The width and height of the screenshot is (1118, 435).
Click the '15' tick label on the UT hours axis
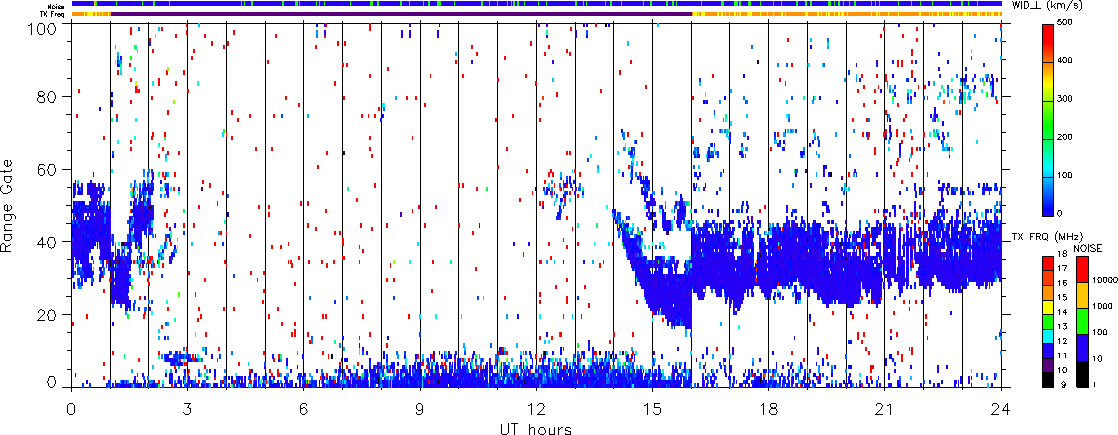pyautogui.click(x=652, y=409)
